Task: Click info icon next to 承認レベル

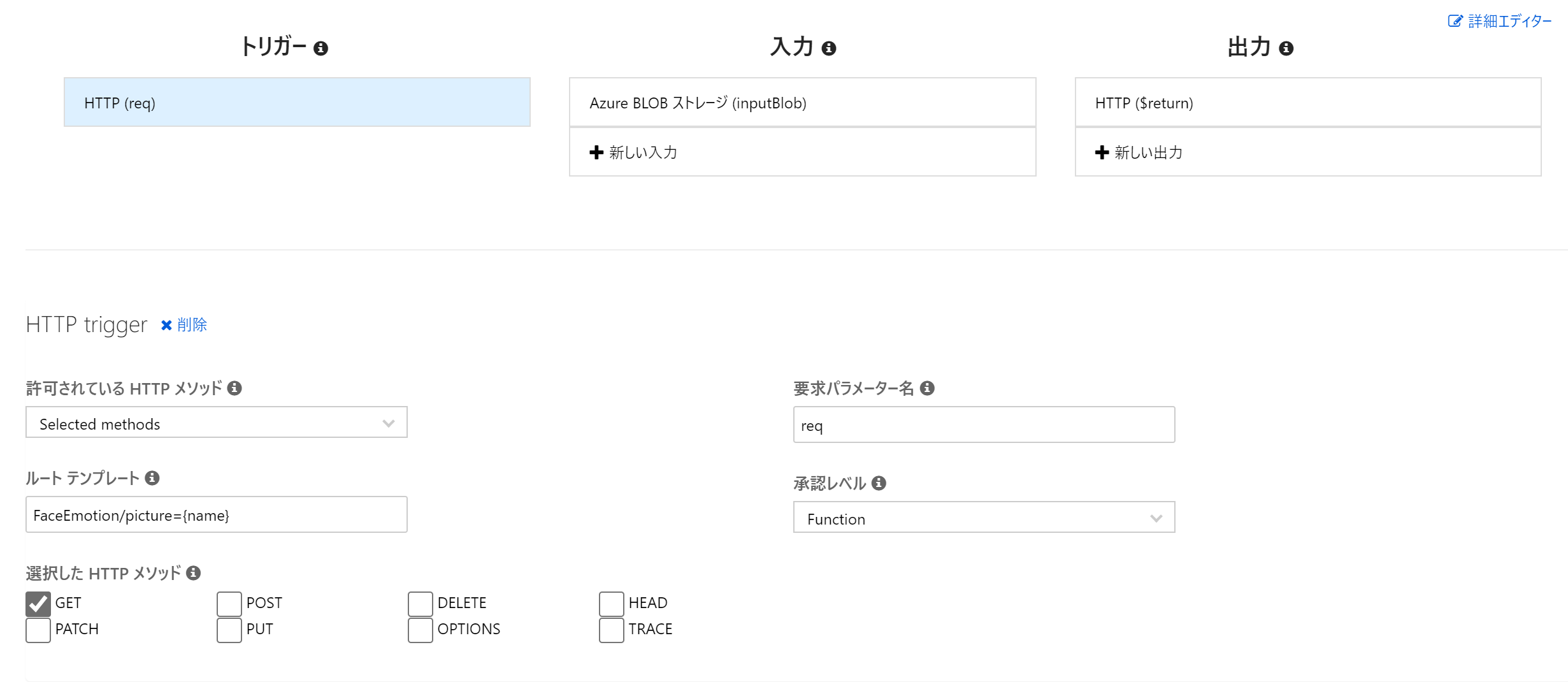Action: 879,483
